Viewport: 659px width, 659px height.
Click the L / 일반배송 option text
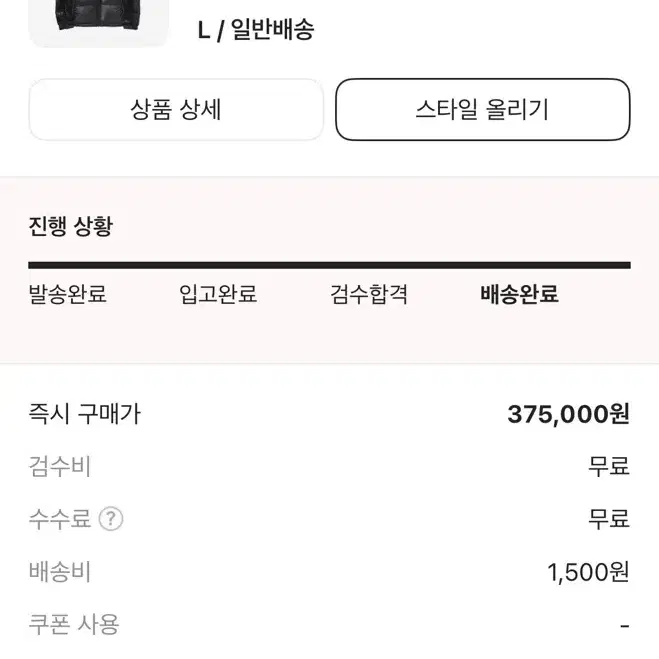tap(256, 30)
